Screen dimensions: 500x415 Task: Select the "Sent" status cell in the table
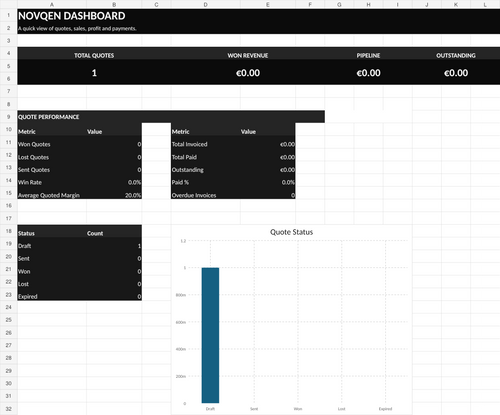(24, 259)
